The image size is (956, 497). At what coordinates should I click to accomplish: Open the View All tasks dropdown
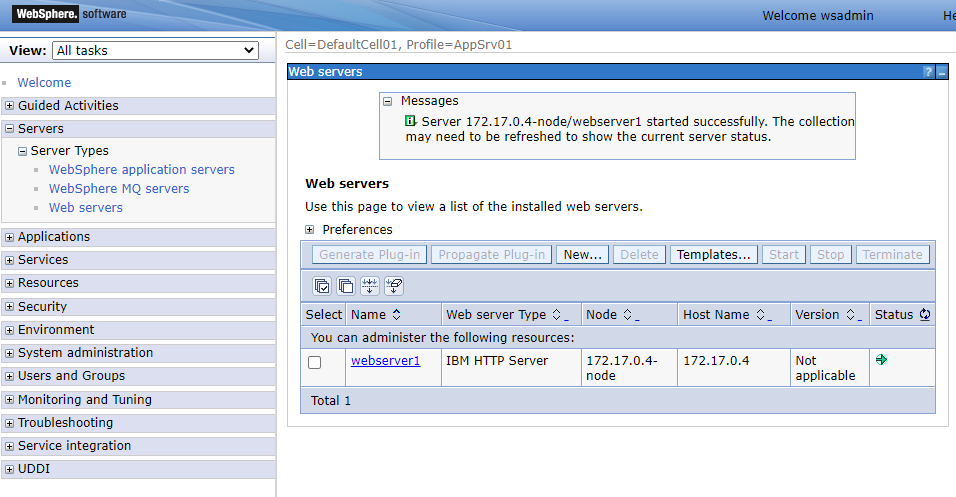[x=155, y=51]
